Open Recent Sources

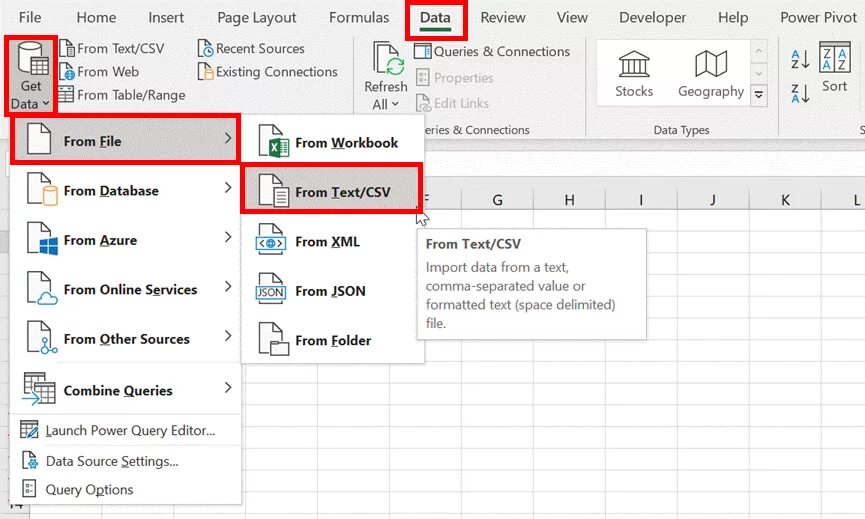(251, 49)
